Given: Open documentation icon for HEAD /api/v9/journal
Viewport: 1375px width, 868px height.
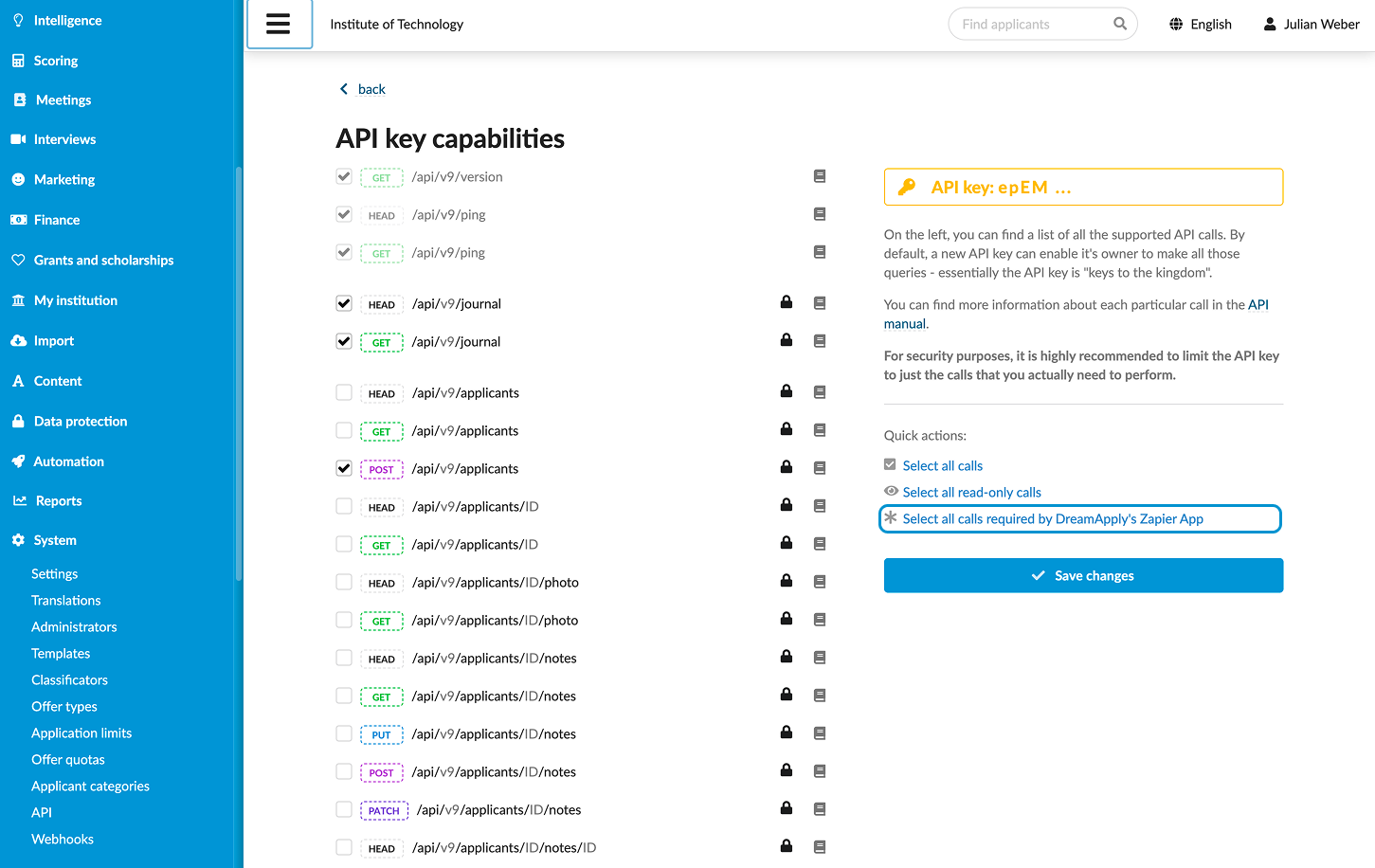Looking at the screenshot, I should pyautogui.click(x=820, y=303).
